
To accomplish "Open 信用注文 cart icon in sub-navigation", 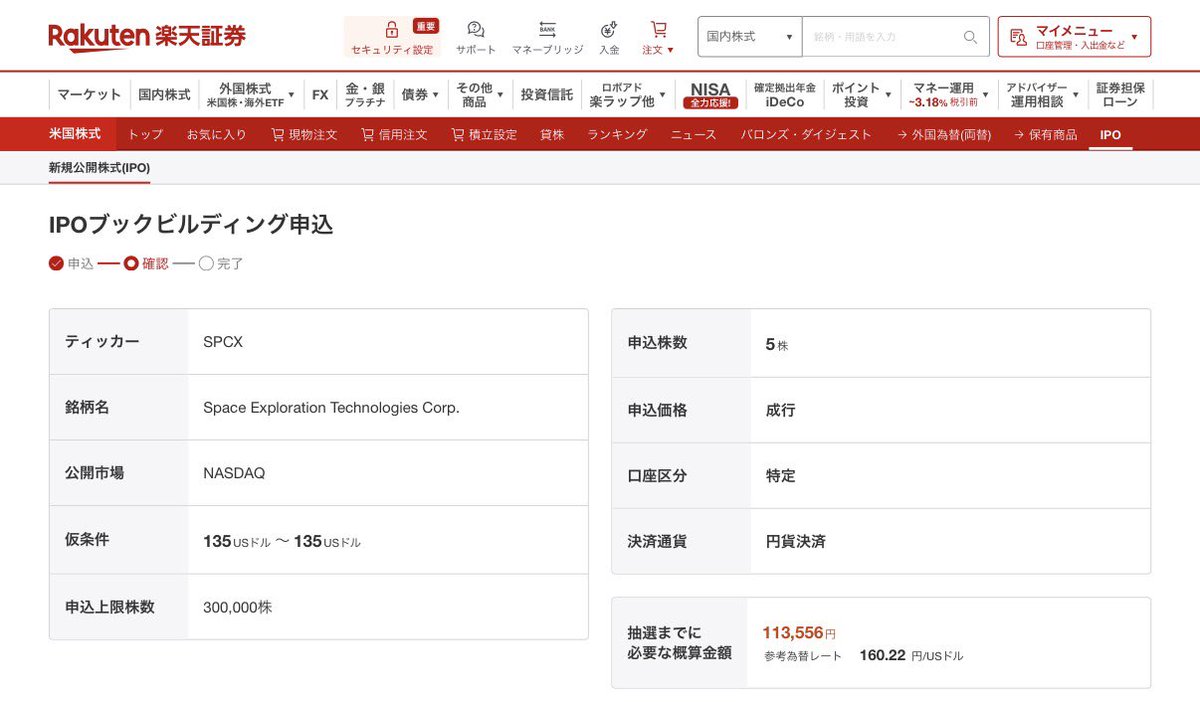I will [x=367, y=134].
